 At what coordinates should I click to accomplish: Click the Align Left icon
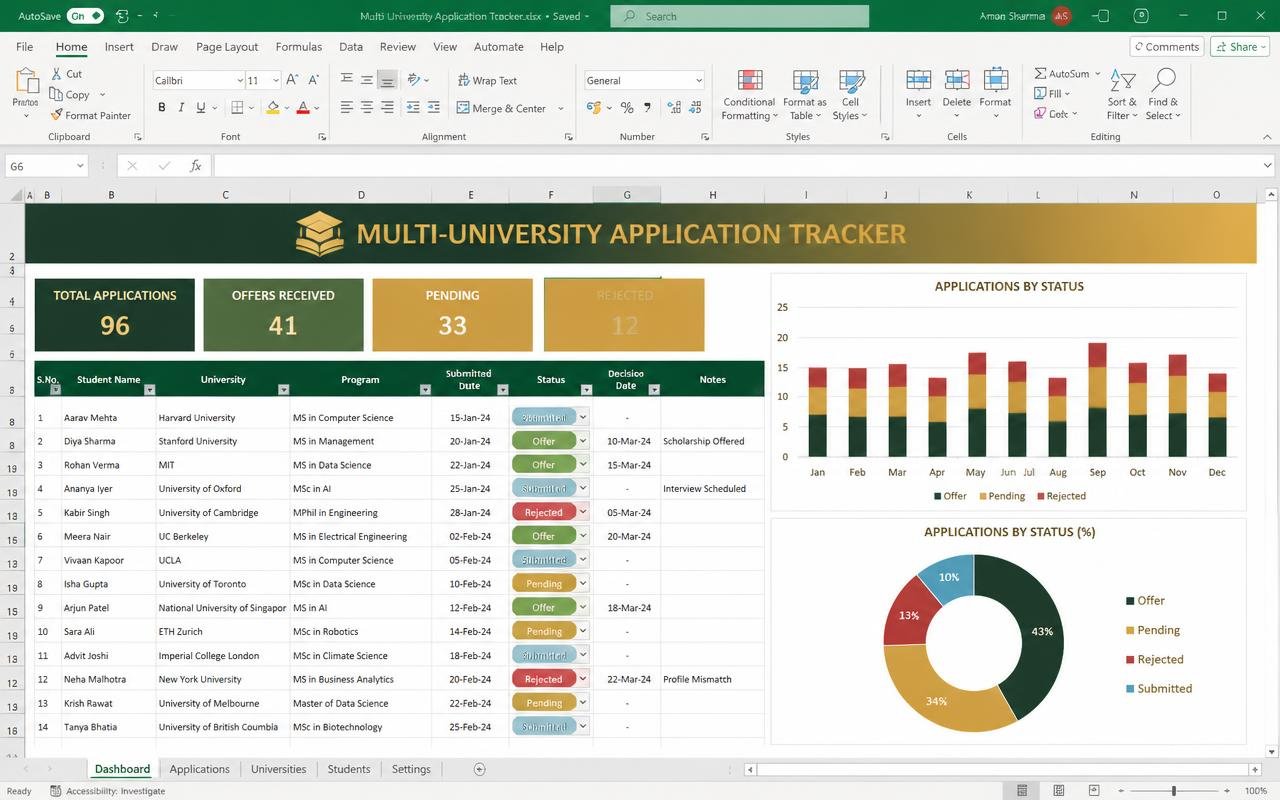click(x=347, y=108)
